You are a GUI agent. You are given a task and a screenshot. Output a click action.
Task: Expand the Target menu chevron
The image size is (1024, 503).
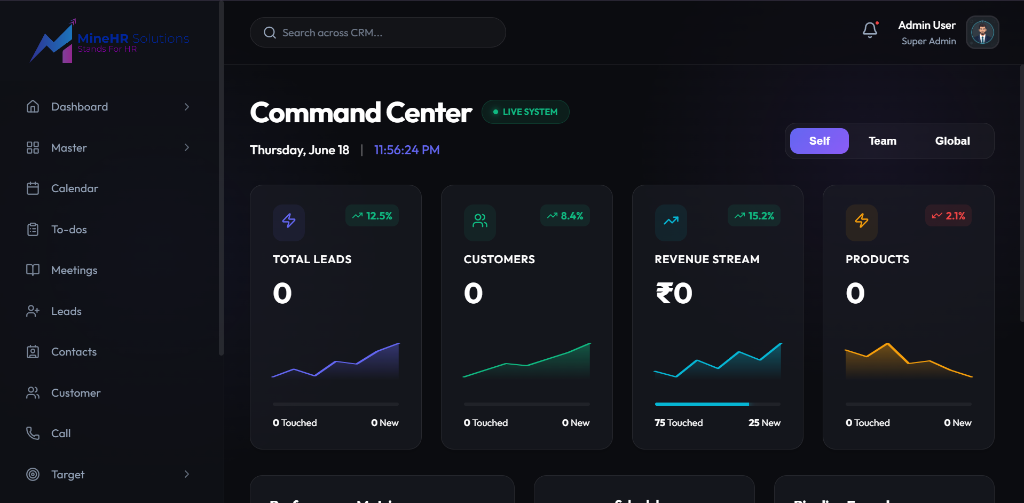coord(187,474)
